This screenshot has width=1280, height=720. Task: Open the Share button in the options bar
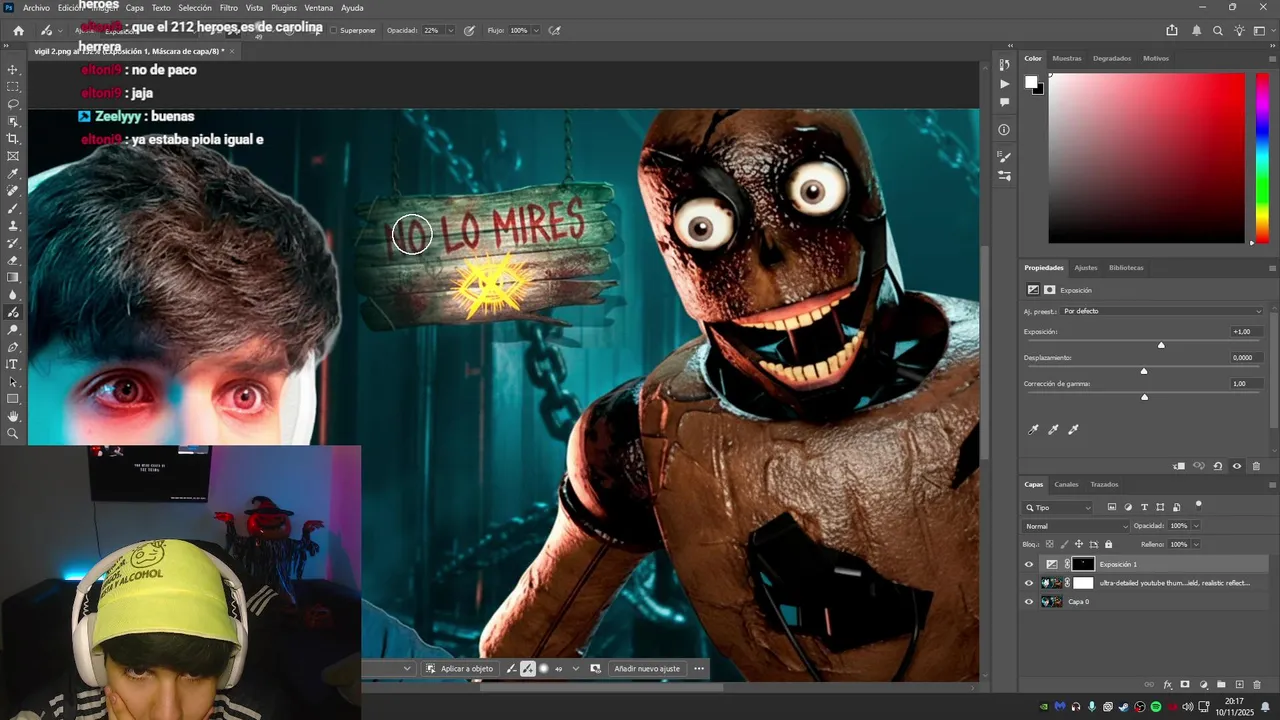1171,31
